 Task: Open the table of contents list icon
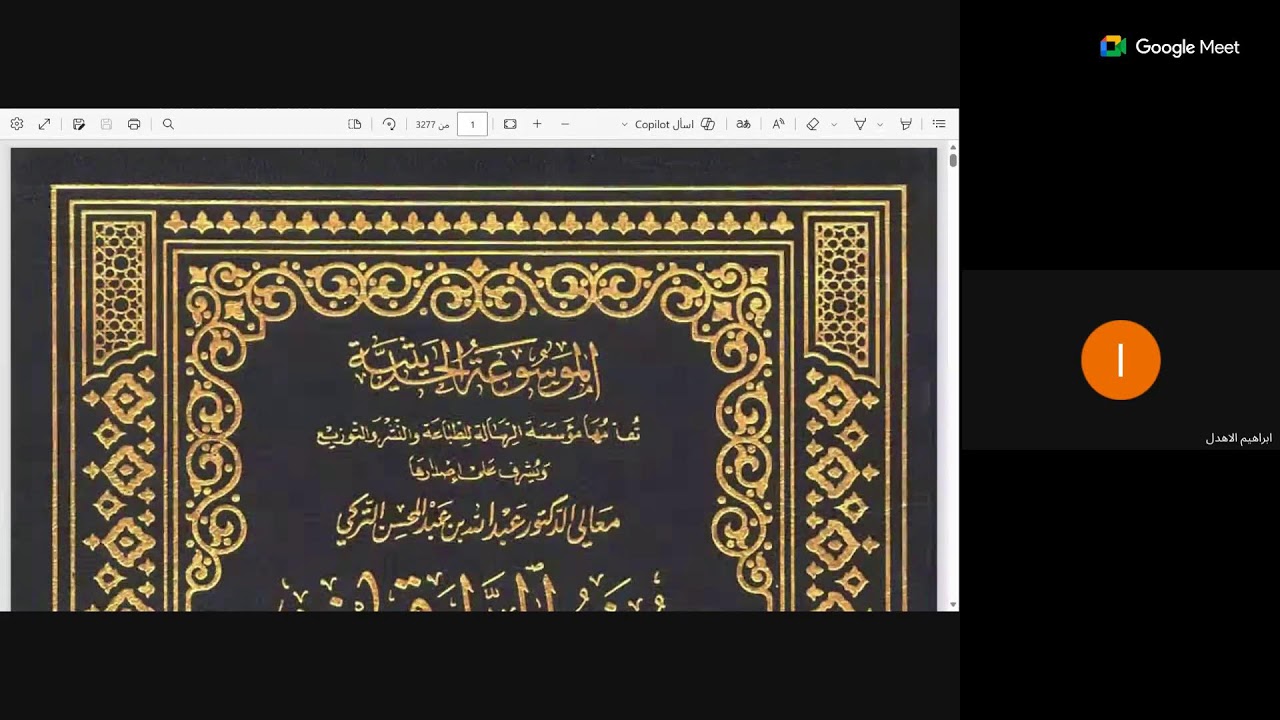click(939, 124)
